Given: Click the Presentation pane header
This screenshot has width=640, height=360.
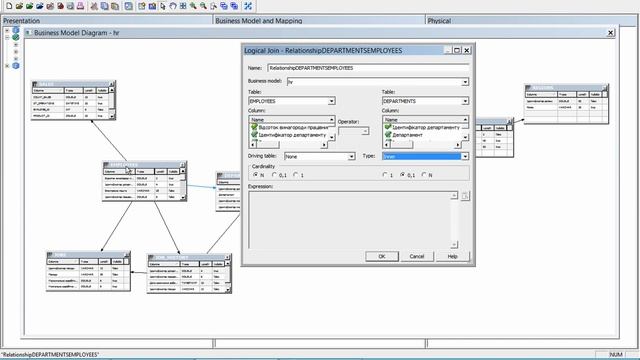Looking at the screenshot, I should click(107, 20).
